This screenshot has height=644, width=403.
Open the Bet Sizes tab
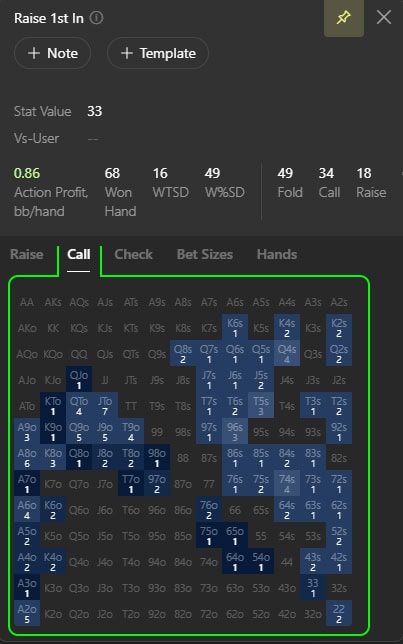[205, 254]
